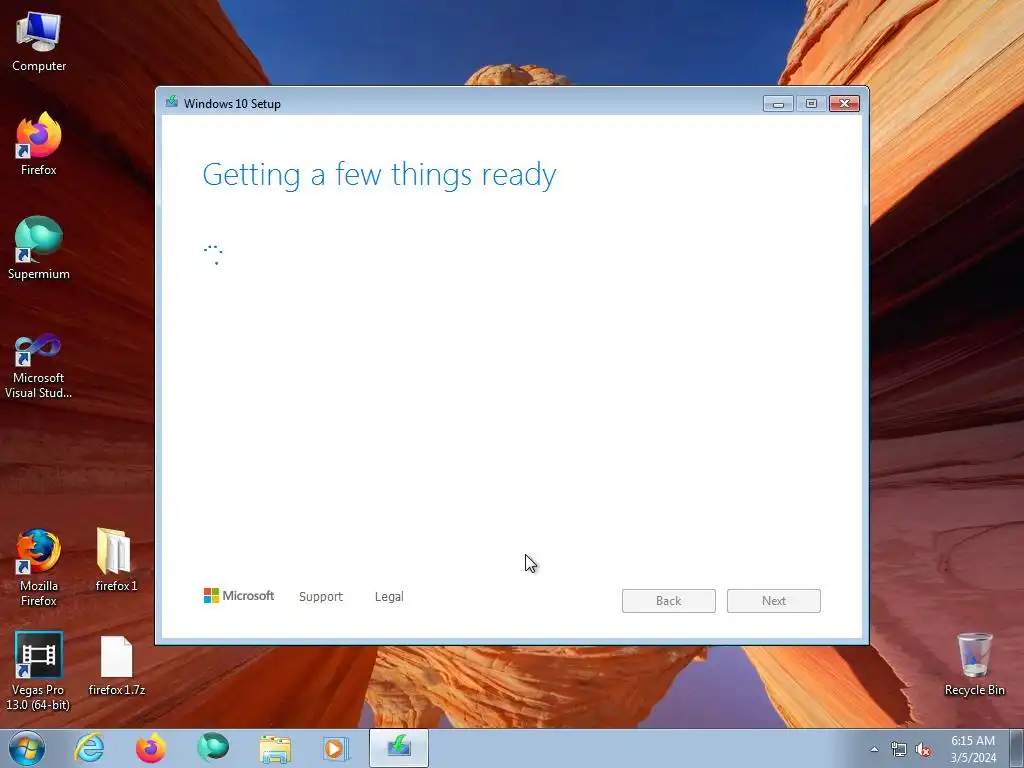
Task: Show hidden tray icons arrow
Action: tap(874, 749)
